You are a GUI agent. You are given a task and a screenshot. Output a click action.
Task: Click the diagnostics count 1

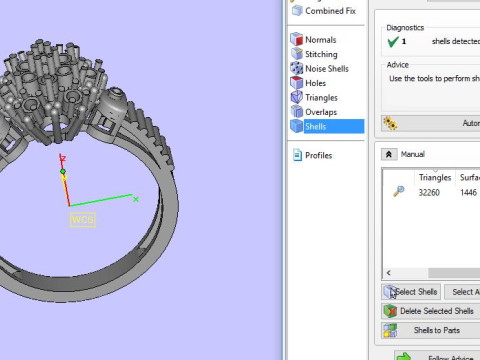point(404,42)
